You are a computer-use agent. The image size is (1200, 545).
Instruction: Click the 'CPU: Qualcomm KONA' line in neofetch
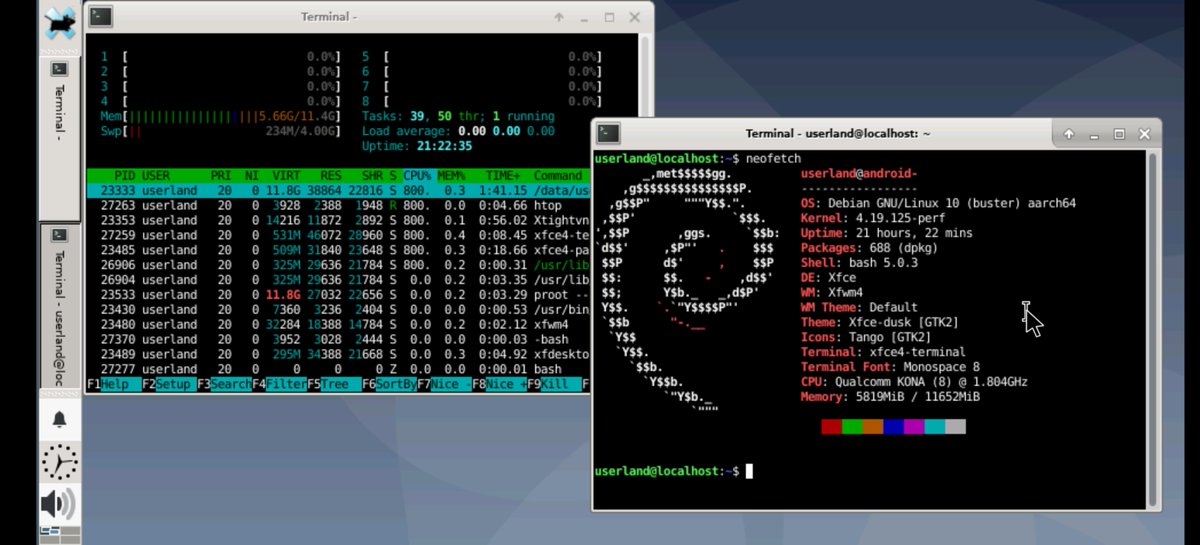914,382
